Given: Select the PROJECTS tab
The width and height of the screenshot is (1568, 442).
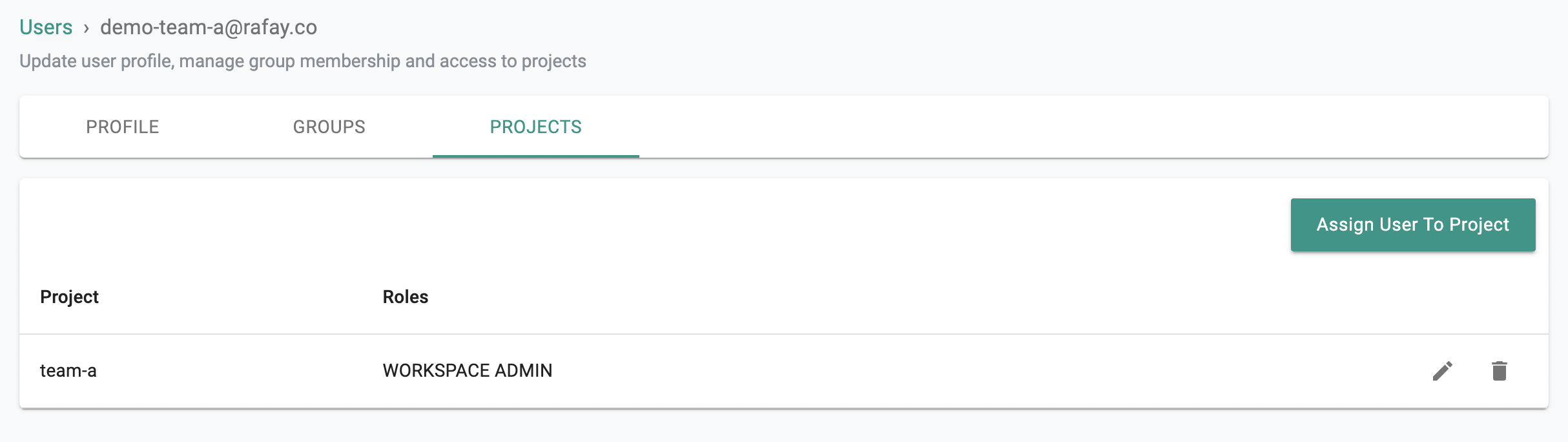Looking at the screenshot, I should coord(536,127).
